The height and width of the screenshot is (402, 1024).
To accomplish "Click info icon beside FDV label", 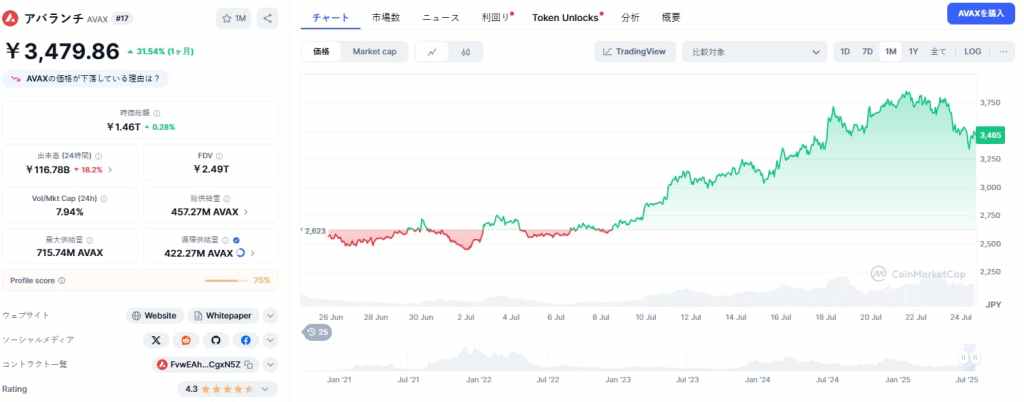I will [x=219, y=156].
